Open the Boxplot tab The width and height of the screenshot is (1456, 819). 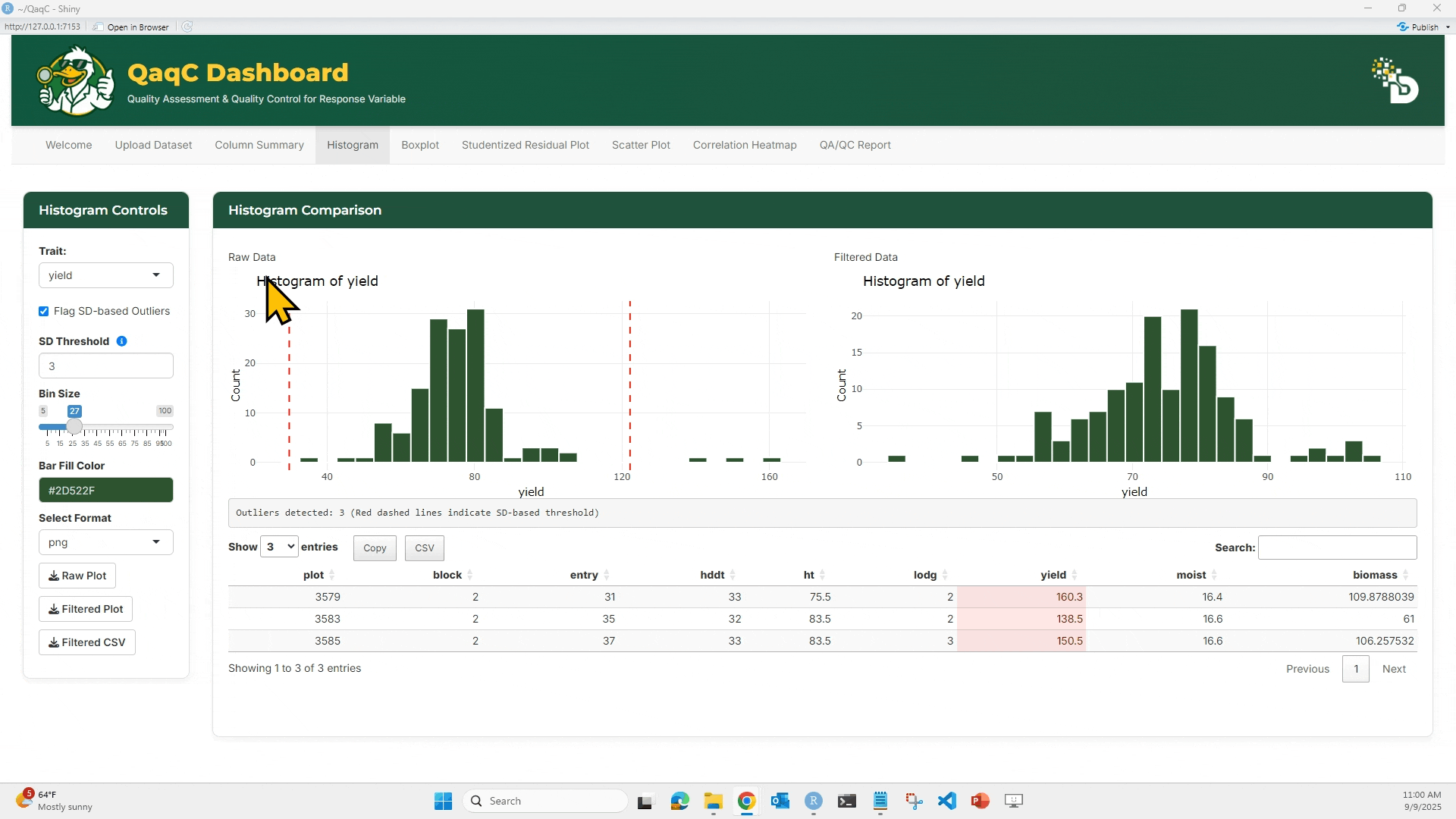click(419, 145)
